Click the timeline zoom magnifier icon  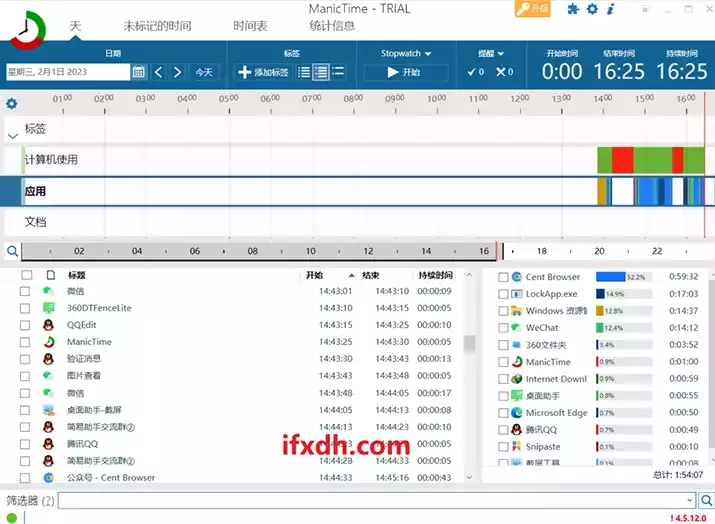12,251
